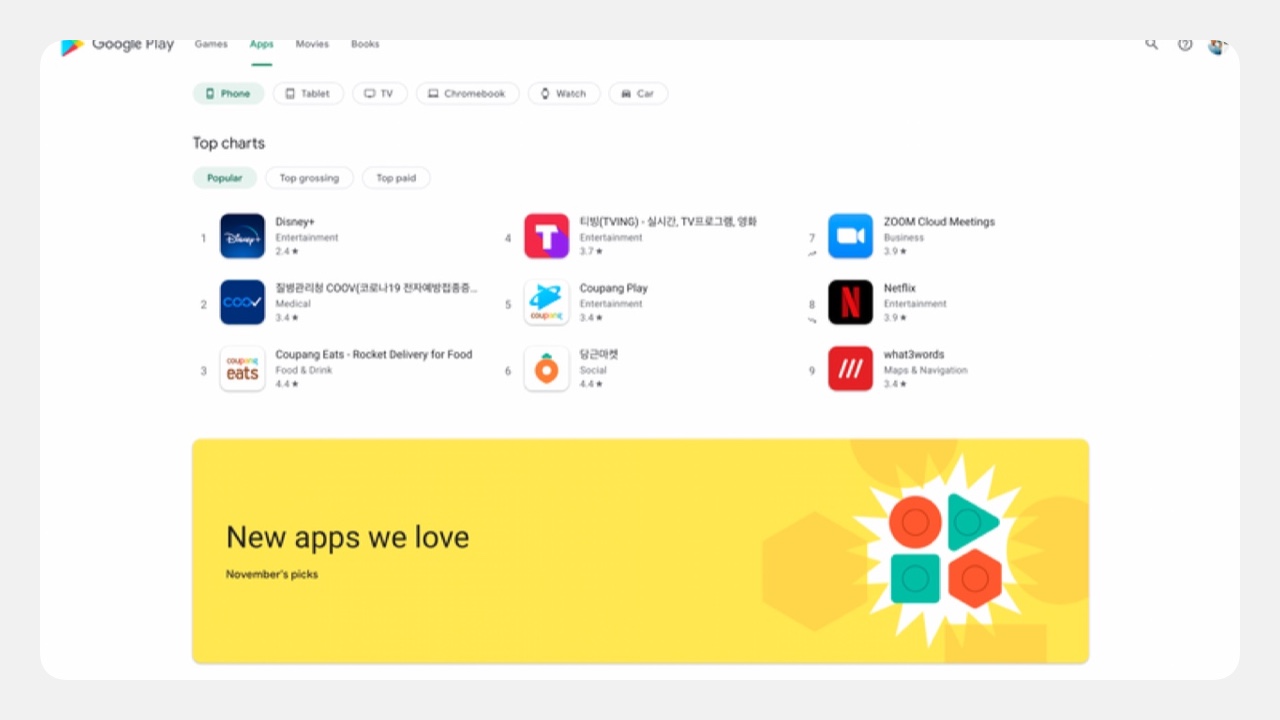Click the November's picks subtitle
Image resolution: width=1280 pixels, height=720 pixels.
click(x=272, y=574)
